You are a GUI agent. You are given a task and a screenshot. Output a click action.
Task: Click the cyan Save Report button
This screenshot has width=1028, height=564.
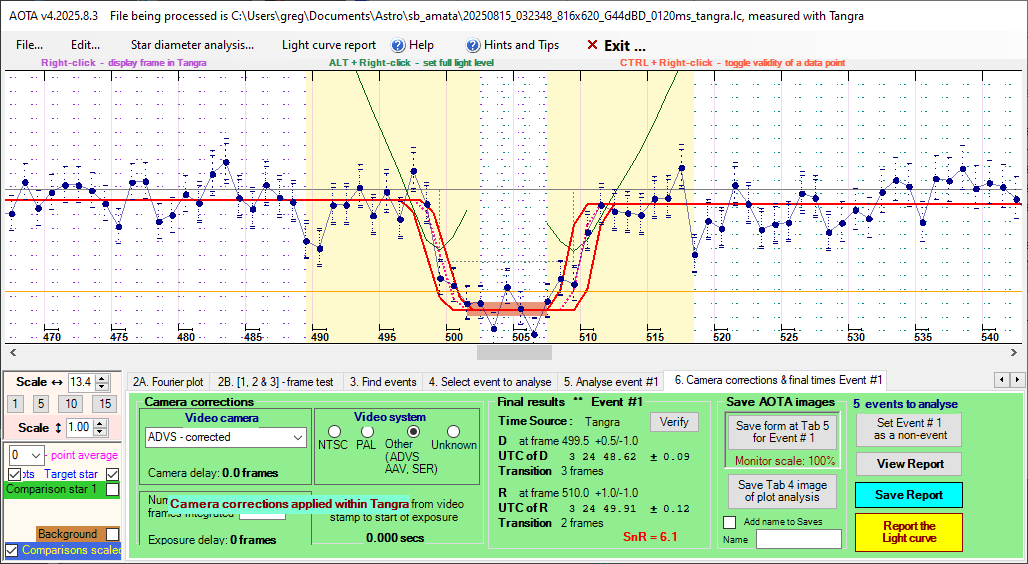pos(908,495)
